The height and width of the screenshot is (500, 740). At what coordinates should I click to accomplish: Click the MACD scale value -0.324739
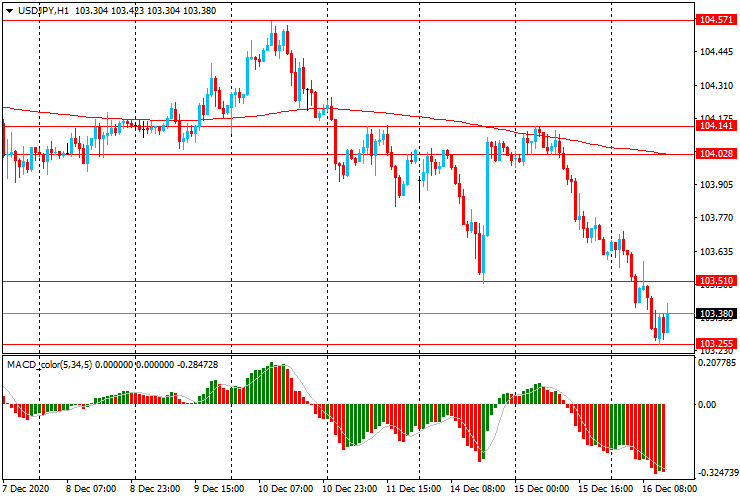718,473
